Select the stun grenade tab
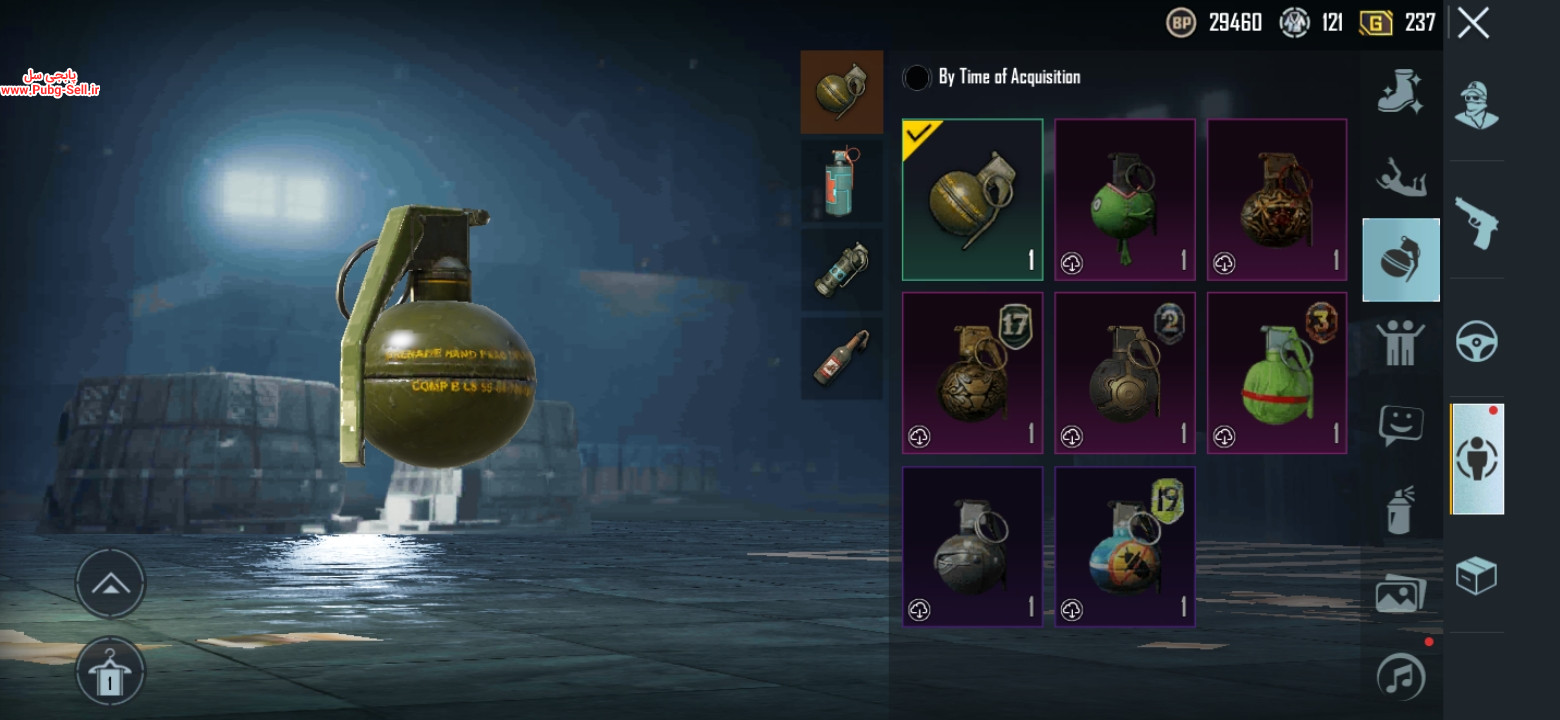Image resolution: width=1560 pixels, height=720 pixels. [x=842, y=270]
